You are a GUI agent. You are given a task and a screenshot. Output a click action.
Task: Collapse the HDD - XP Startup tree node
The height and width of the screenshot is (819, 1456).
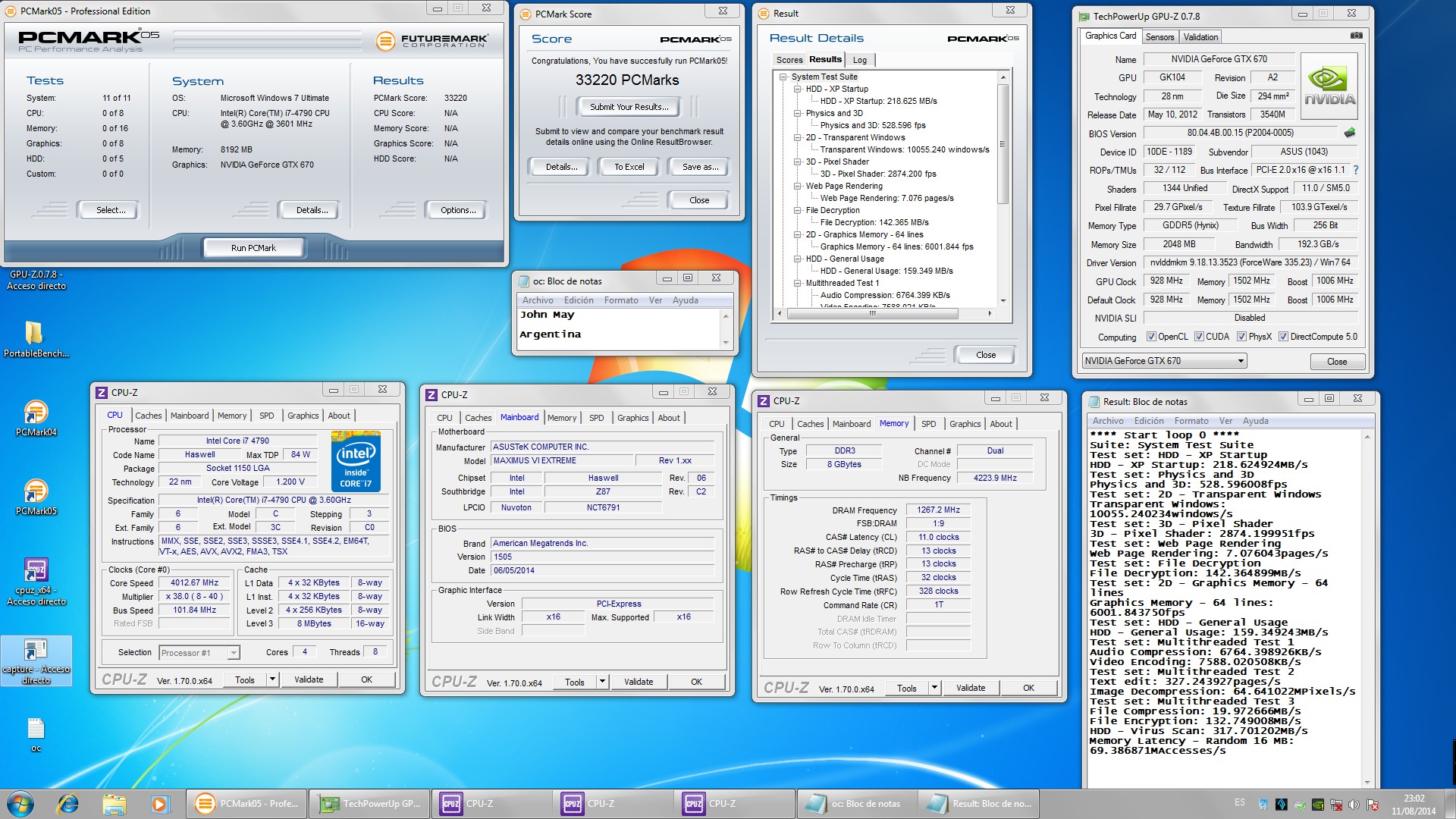click(797, 89)
